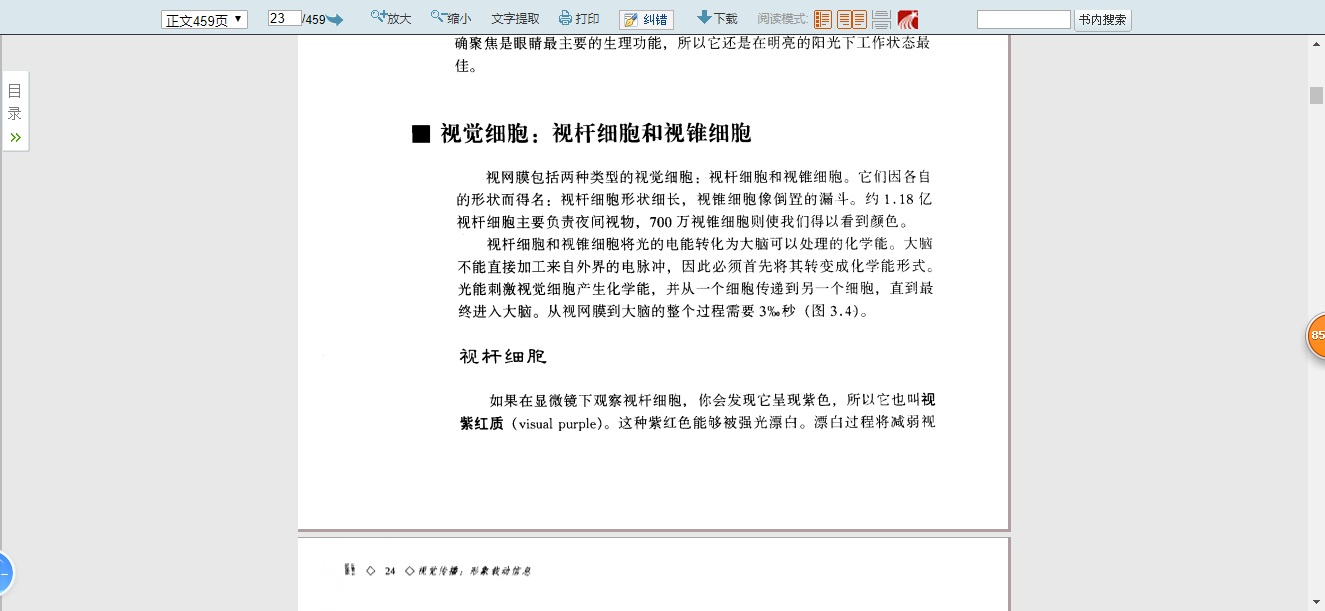This screenshot has width=1325, height=611.
Task: Enable the continuous-scroll reading mode
Action: (x=878, y=17)
